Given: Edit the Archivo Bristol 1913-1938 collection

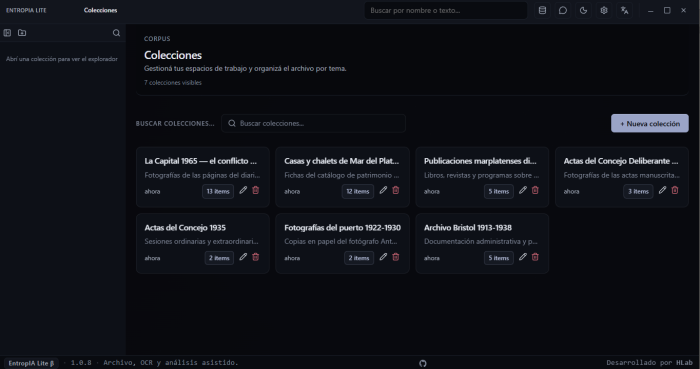Looking at the screenshot, I should coord(522,257).
